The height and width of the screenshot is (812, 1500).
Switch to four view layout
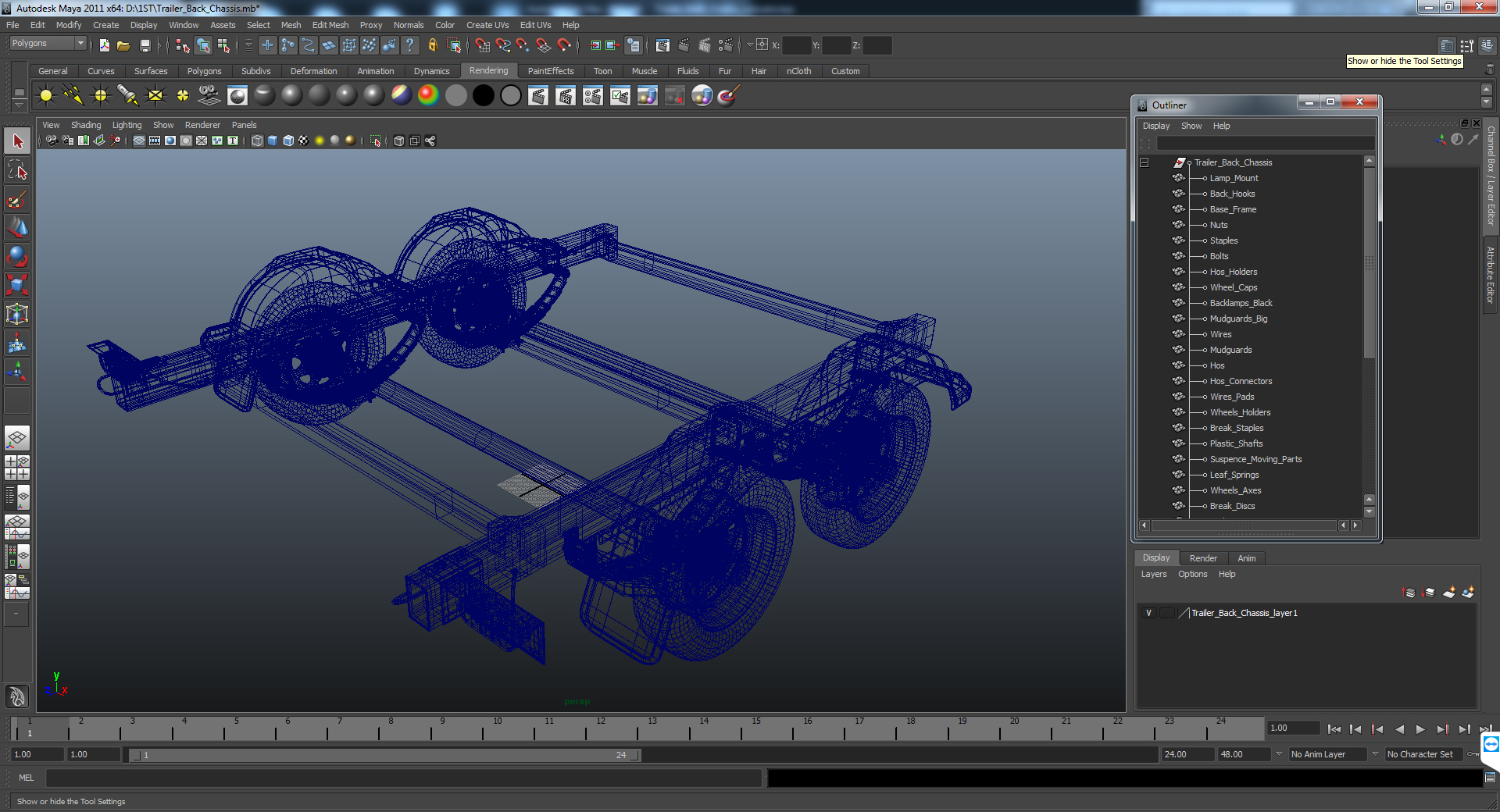[17, 467]
